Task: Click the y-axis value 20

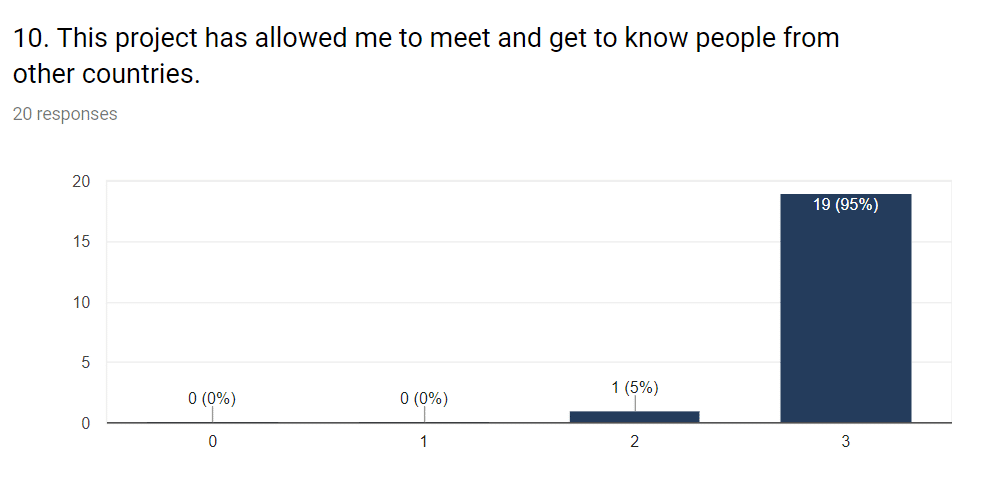Action: [x=82, y=182]
